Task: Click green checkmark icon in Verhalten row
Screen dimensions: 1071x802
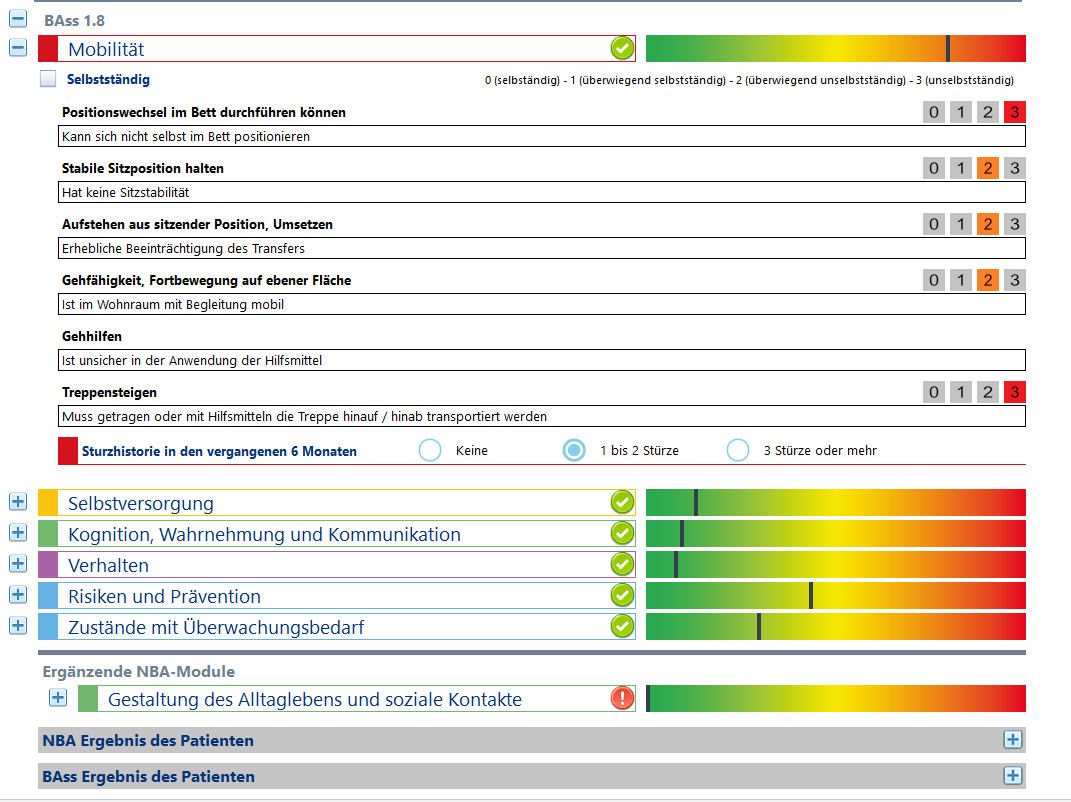Action: (622, 564)
